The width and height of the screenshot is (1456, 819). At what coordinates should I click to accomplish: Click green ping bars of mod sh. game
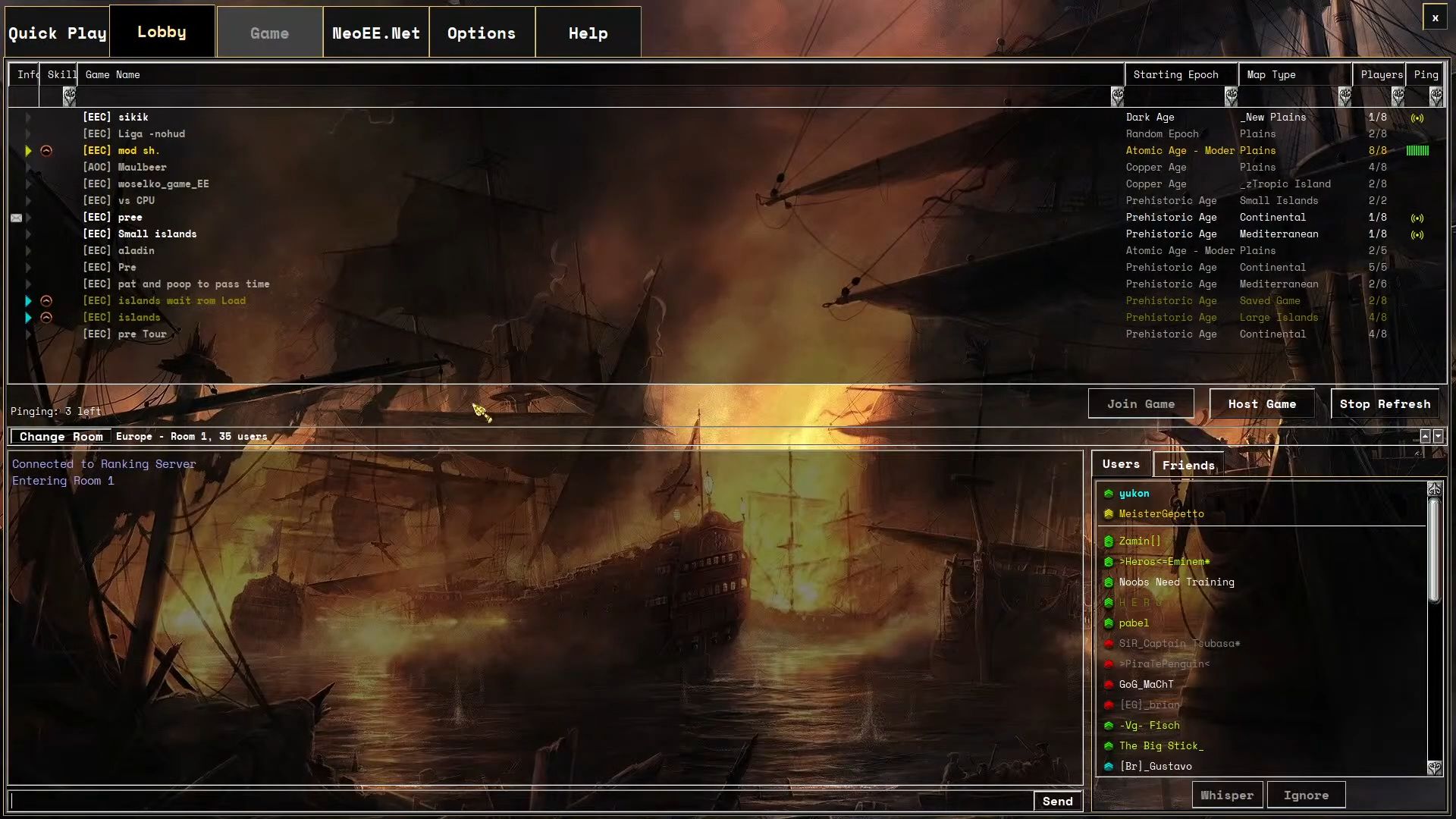(1417, 151)
